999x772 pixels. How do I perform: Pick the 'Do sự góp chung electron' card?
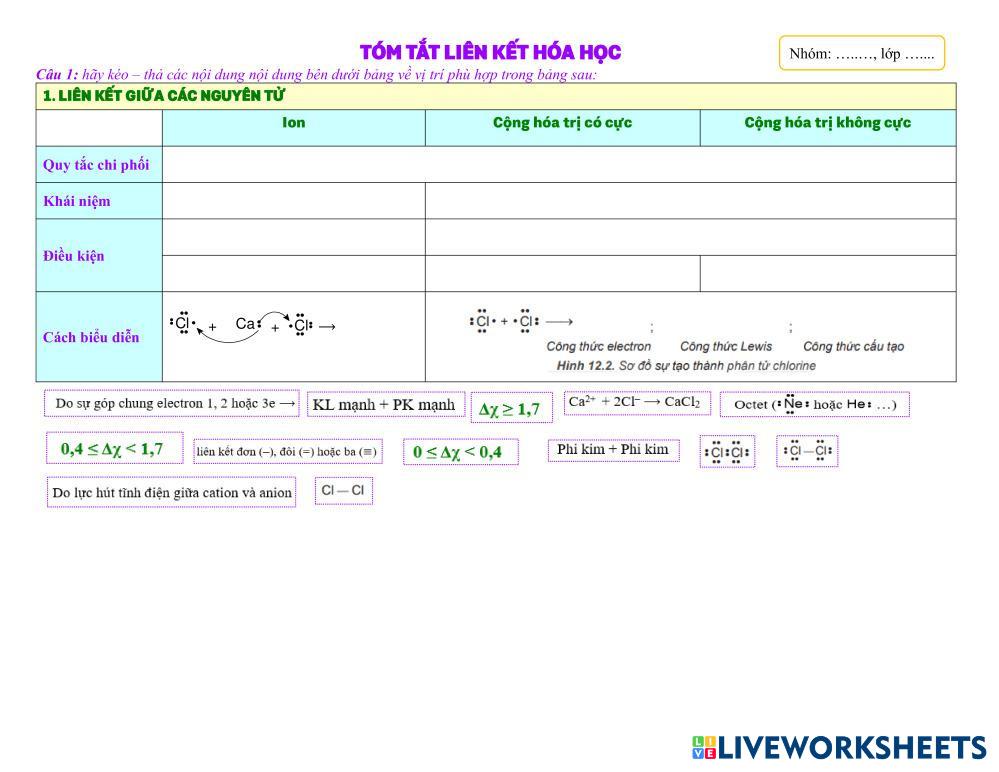click(172, 403)
